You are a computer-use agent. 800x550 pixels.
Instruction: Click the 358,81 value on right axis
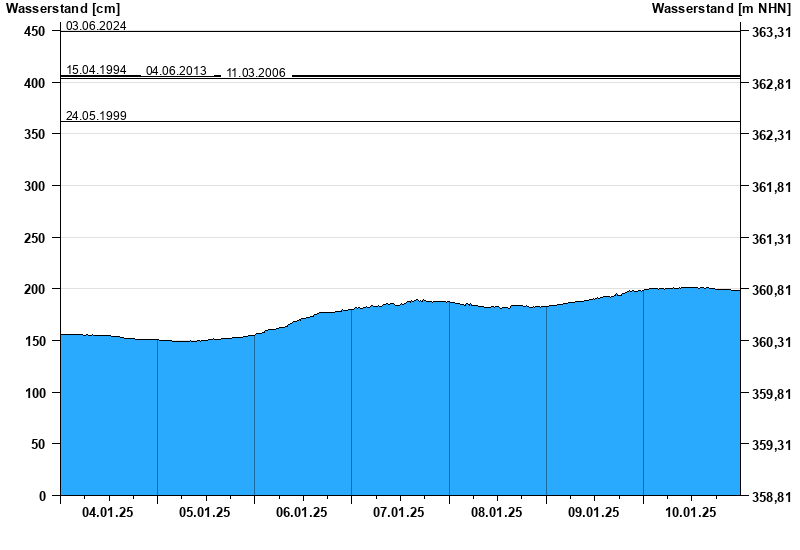click(x=769, y=496)
